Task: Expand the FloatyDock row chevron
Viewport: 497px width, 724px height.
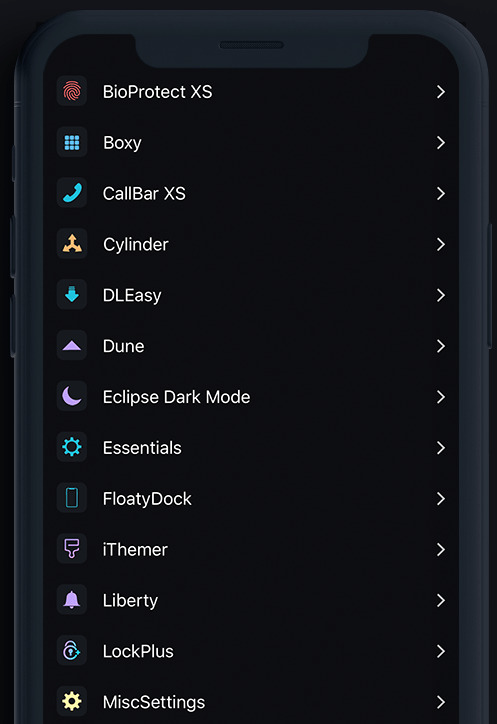Action: (x=441, y=498)
